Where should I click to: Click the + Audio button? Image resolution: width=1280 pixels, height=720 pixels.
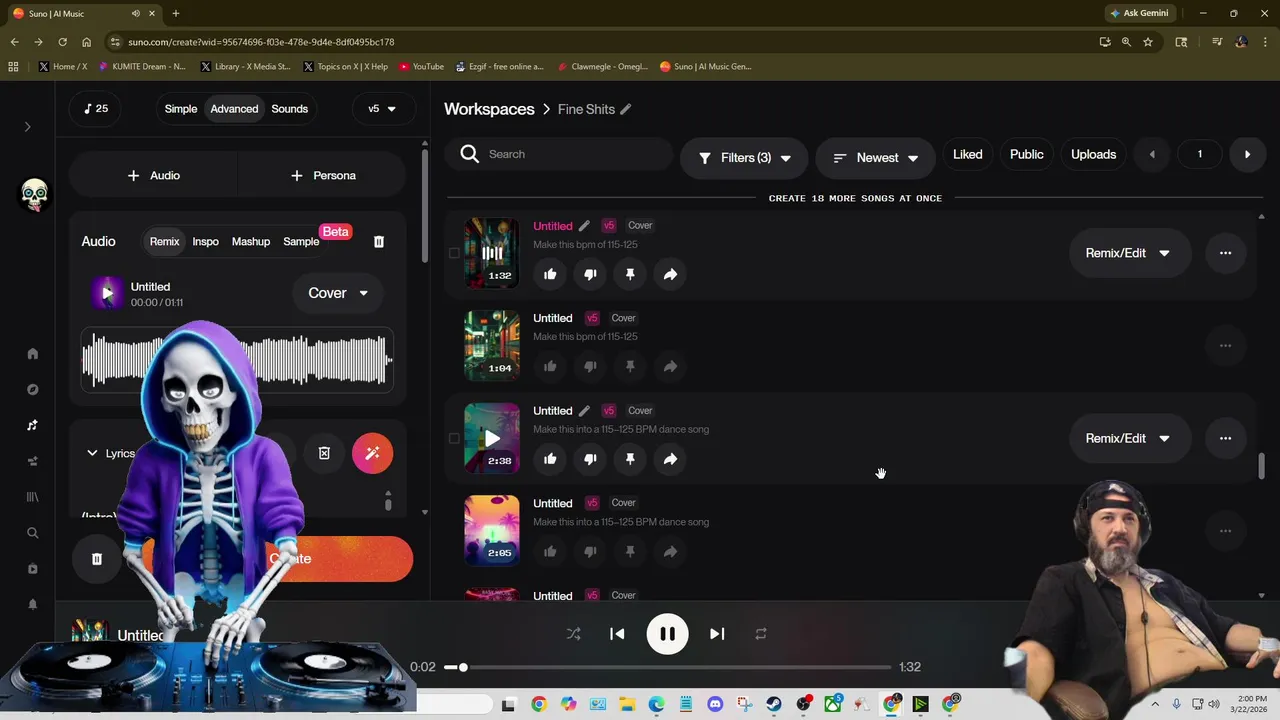pyautogui.click(x=153, y=176)
